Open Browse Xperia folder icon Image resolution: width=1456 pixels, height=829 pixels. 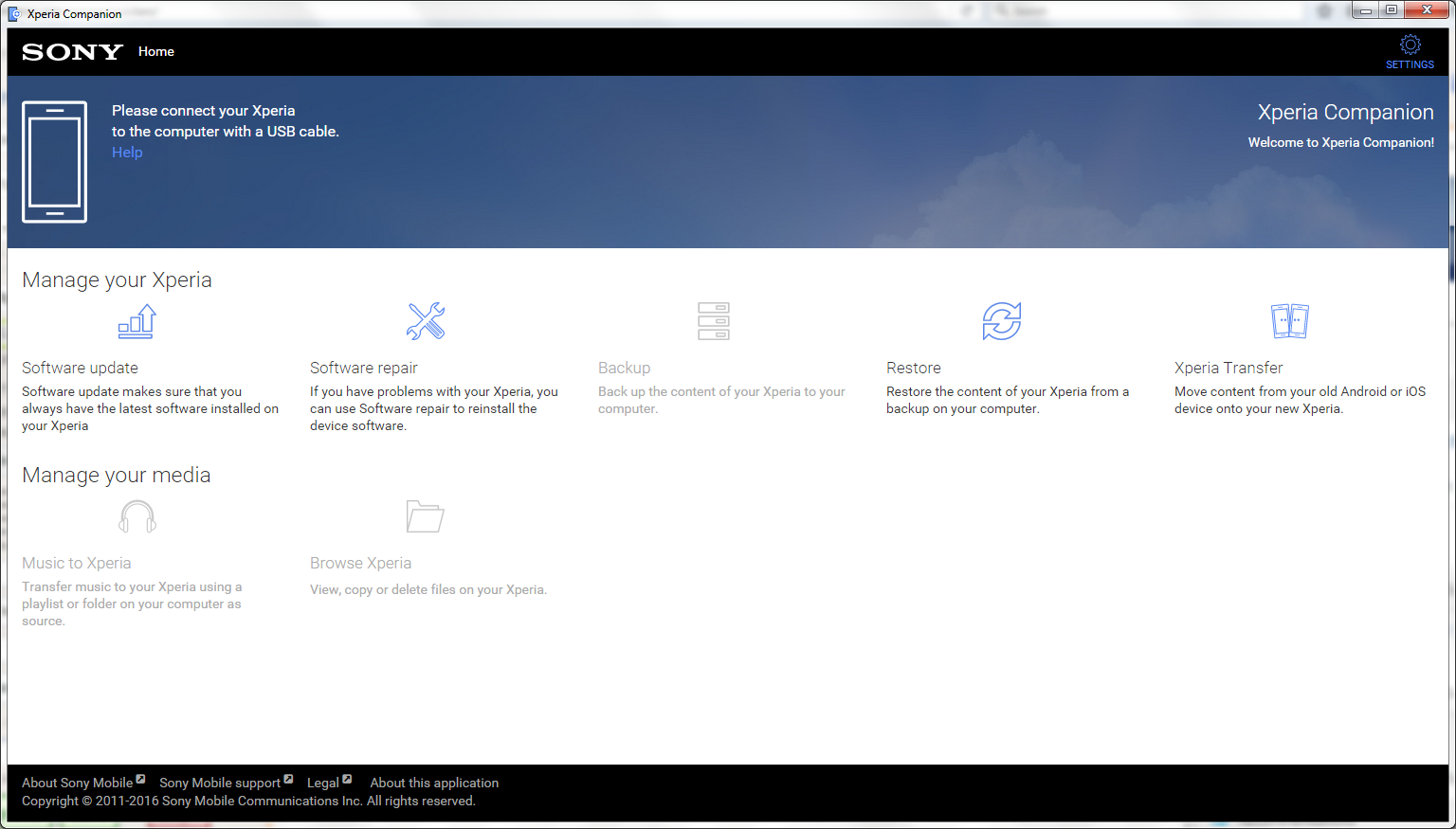pyautogui.click(x=425, y=516)
